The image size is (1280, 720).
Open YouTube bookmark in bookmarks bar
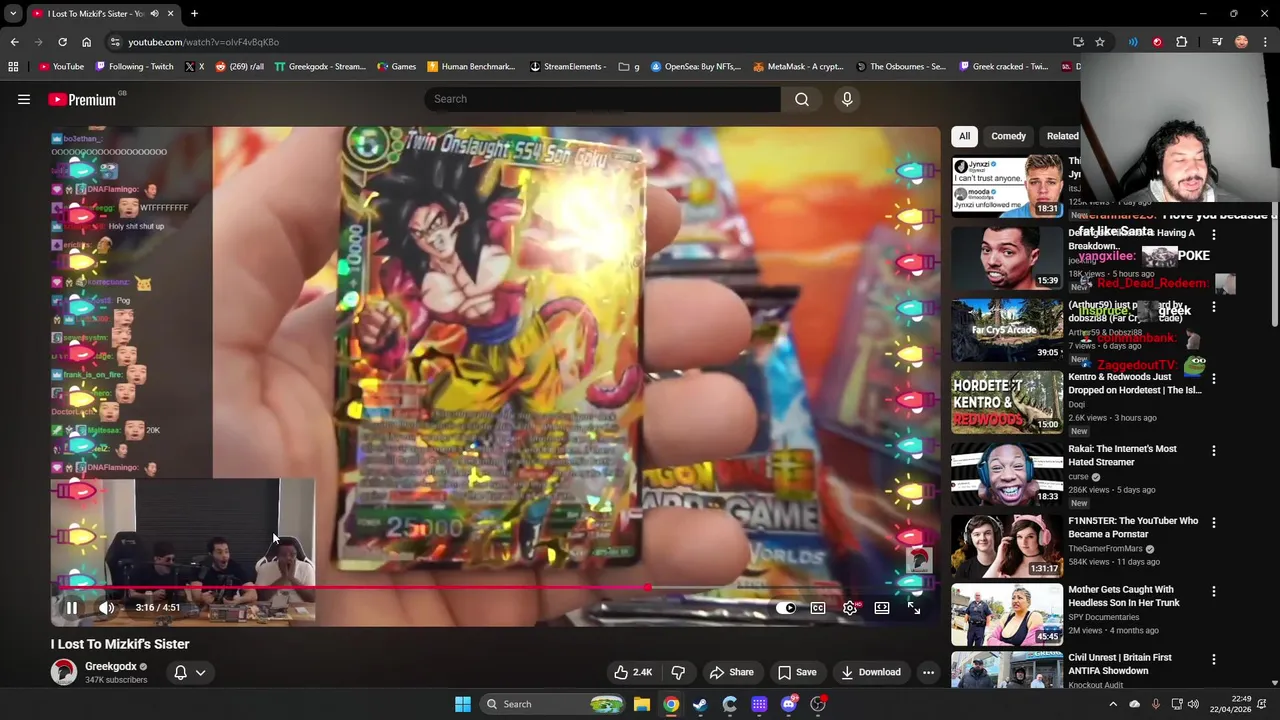(61, 67)
